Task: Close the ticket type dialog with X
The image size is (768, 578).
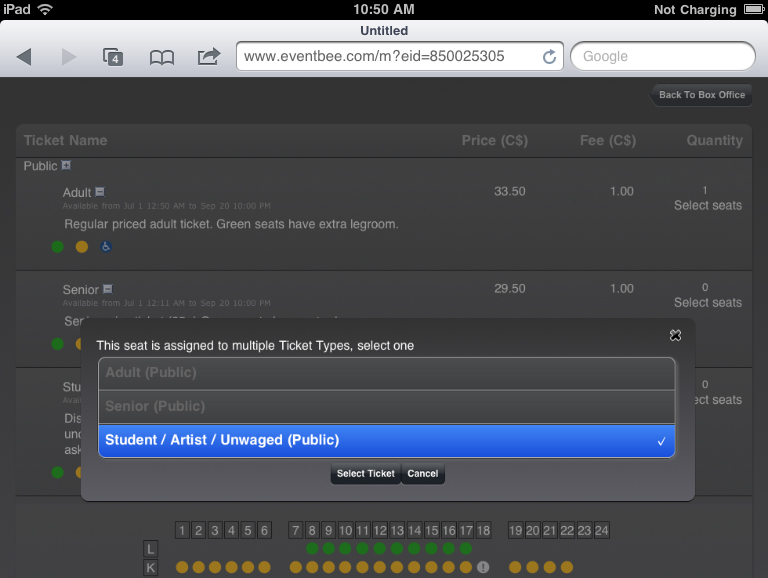Action: 675,335
